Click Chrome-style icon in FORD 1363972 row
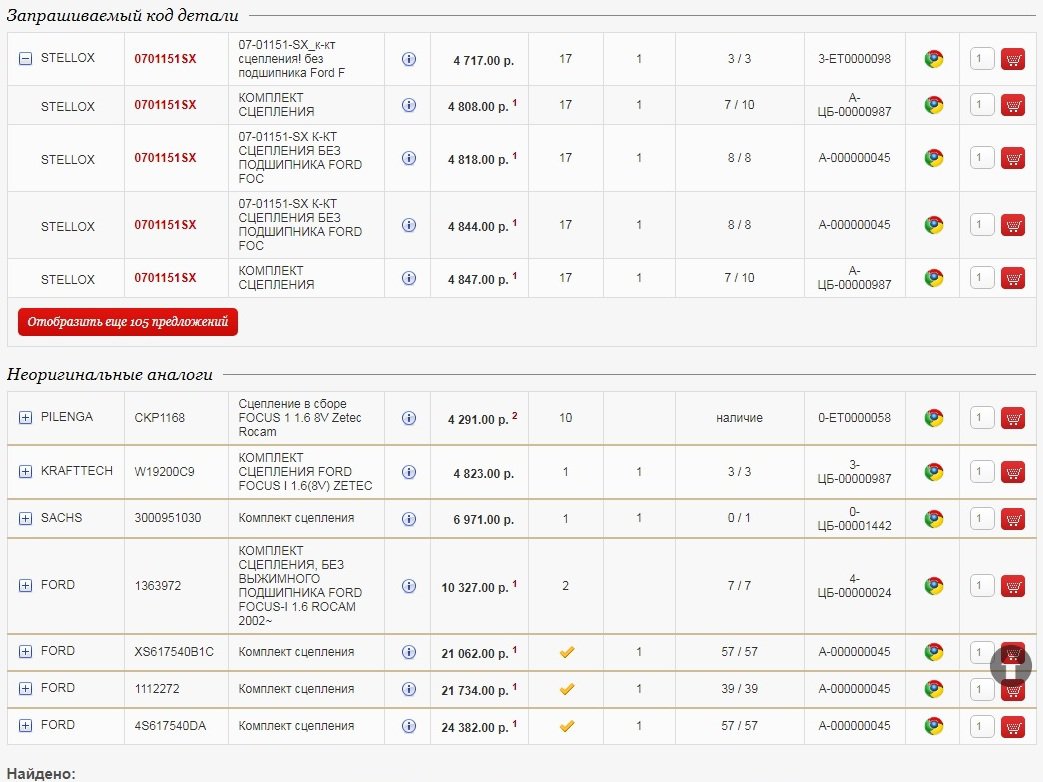The image size is (1043, 782). coord(934,586)
